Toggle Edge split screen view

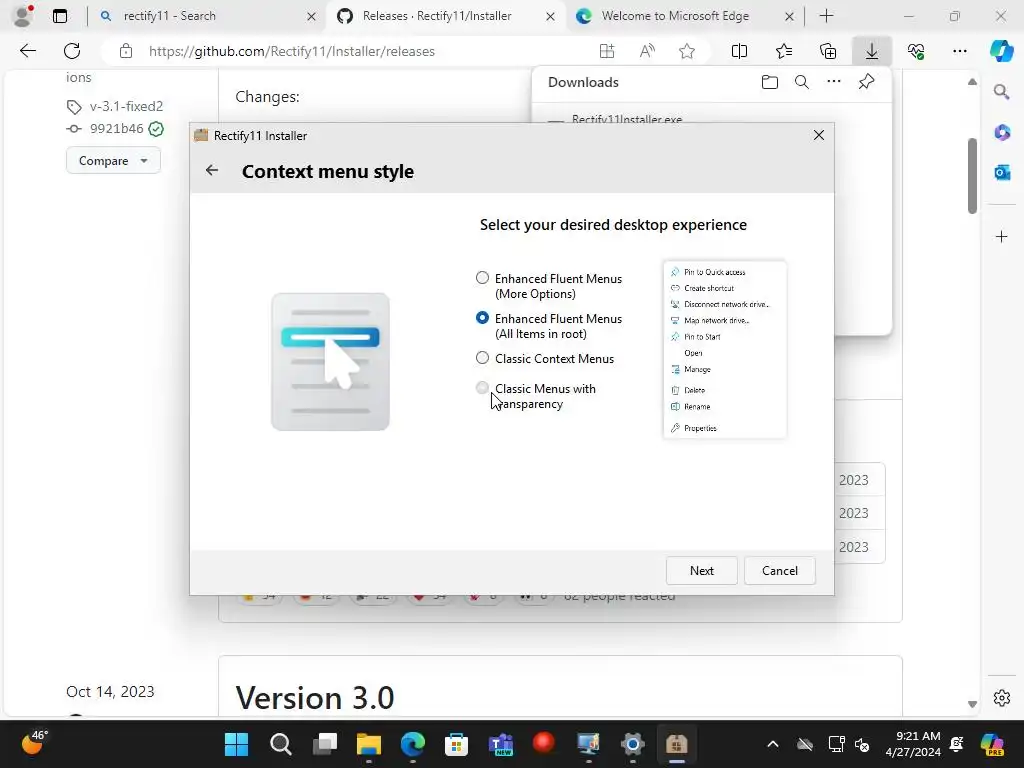tap(739, 51)
